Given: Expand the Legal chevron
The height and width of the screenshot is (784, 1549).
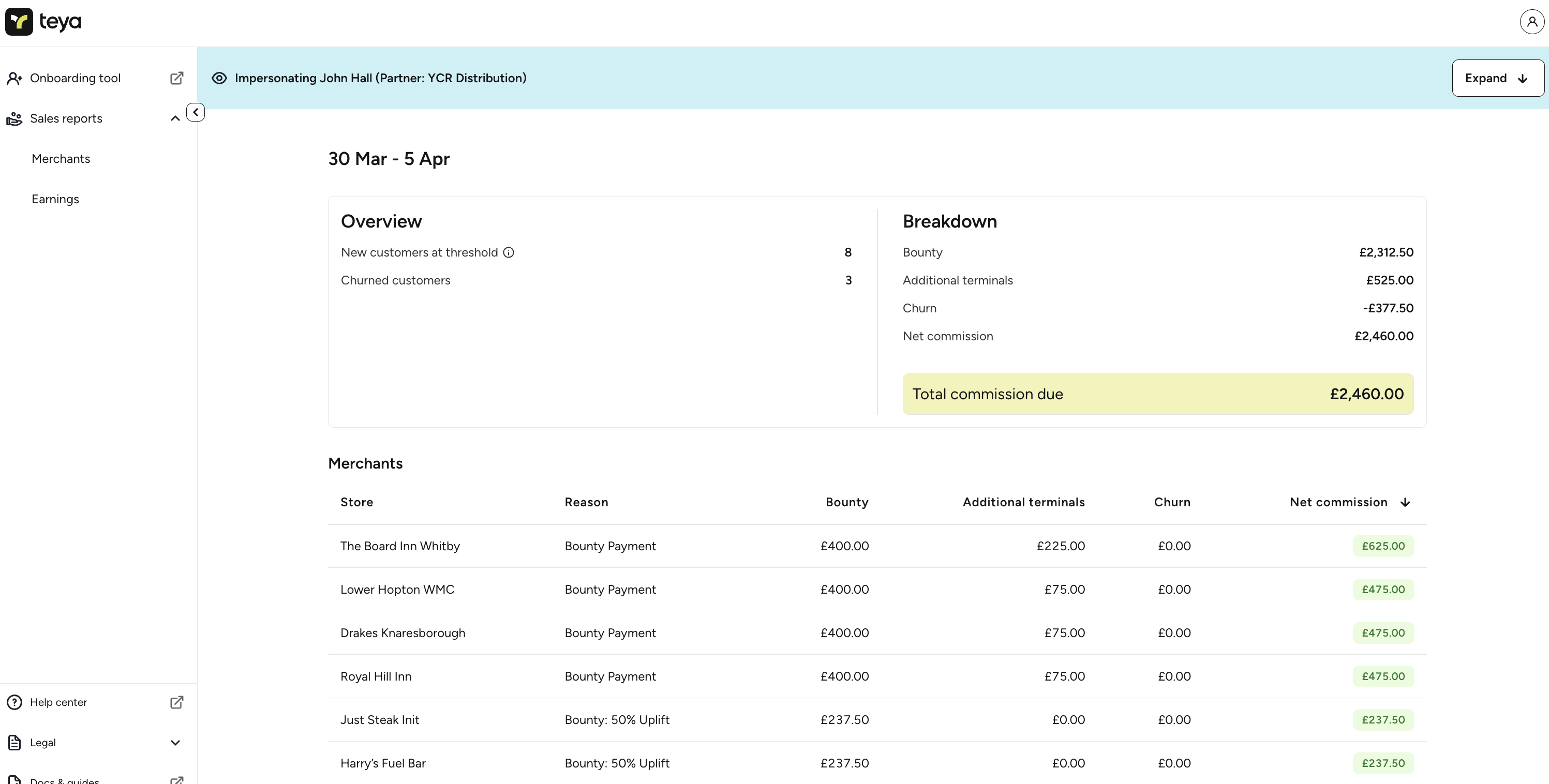Looking at the screenshot, I should click(x=175, y=743).
